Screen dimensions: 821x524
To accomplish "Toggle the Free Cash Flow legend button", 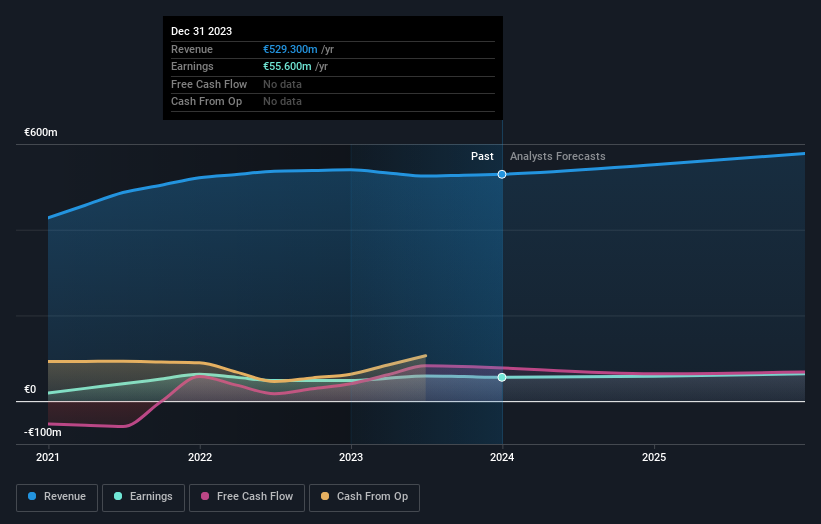I will coord(247,497).
